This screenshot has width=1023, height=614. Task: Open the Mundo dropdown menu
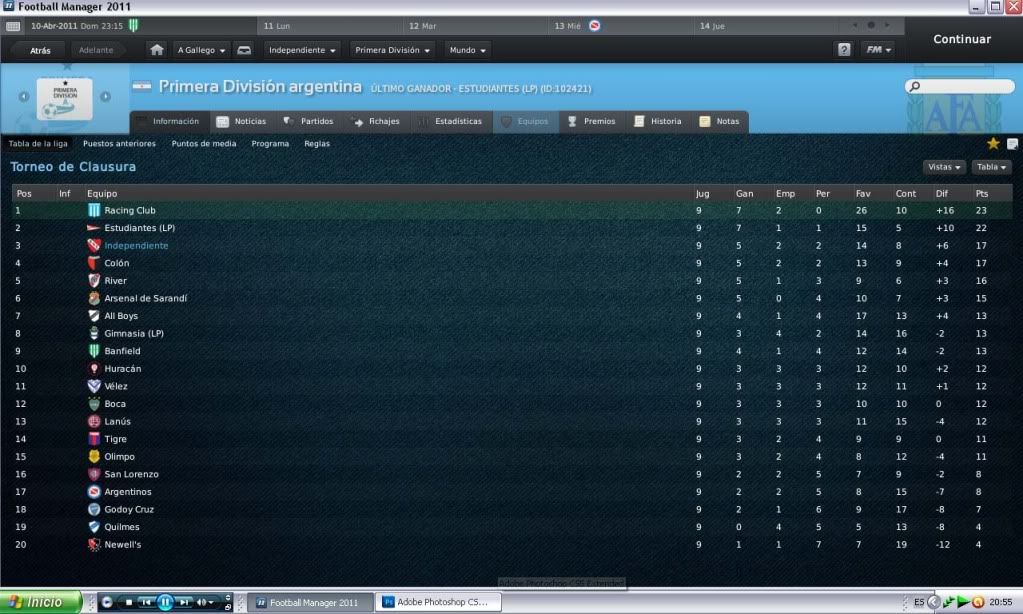point(467,50)
